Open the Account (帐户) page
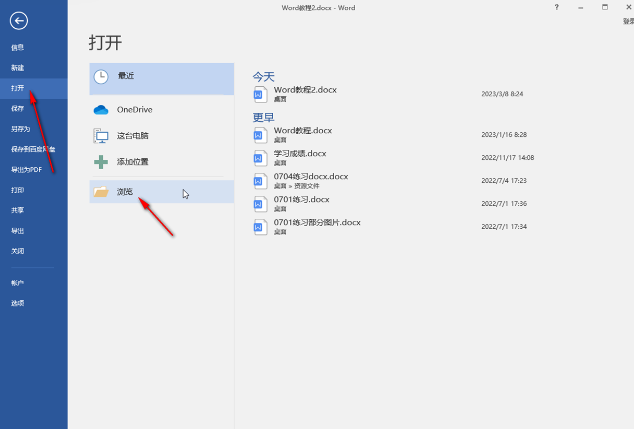Screen dimensions: 634x429 coord(34,283)
